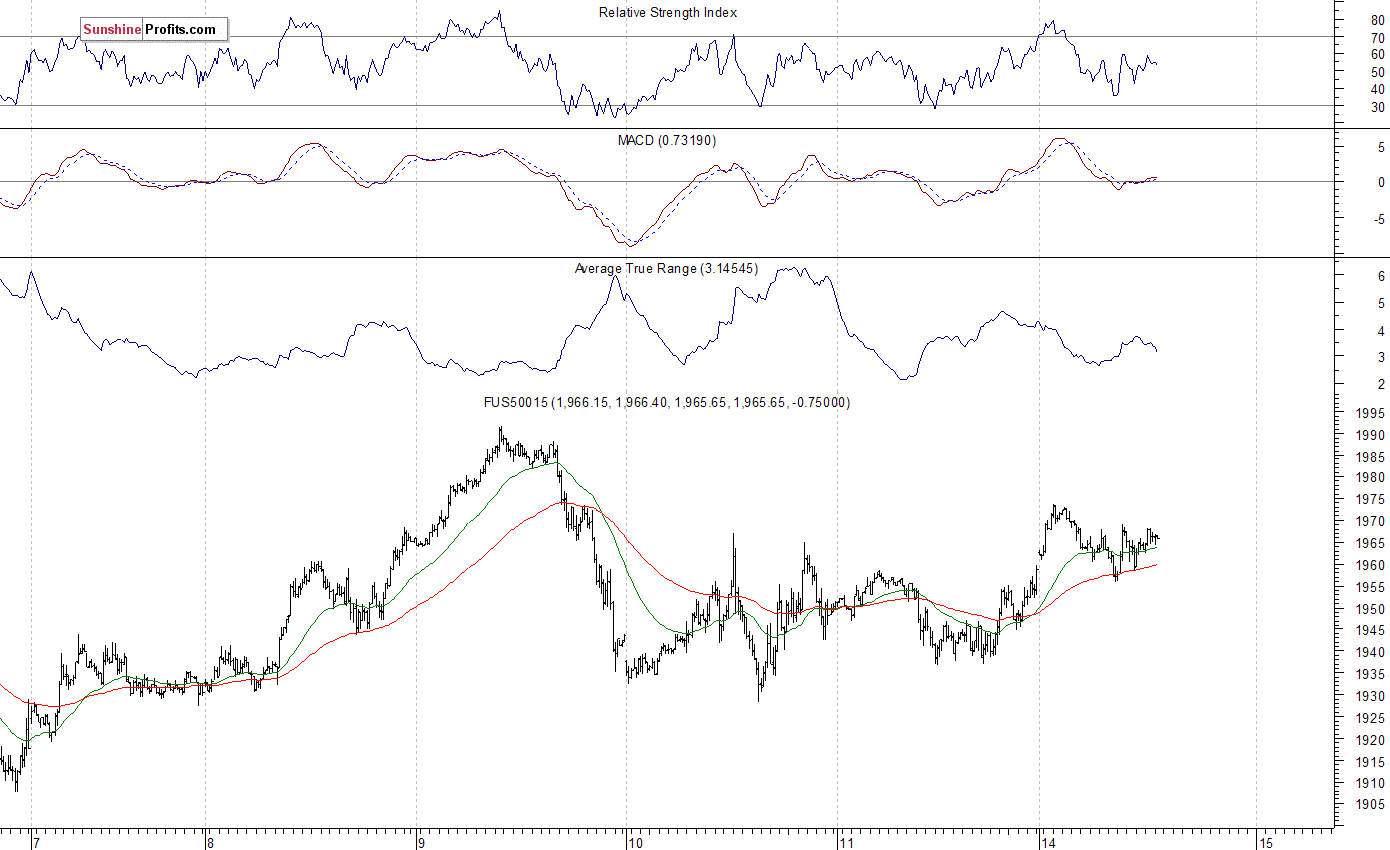Click the ATR axis value 2

point(1381,384)
